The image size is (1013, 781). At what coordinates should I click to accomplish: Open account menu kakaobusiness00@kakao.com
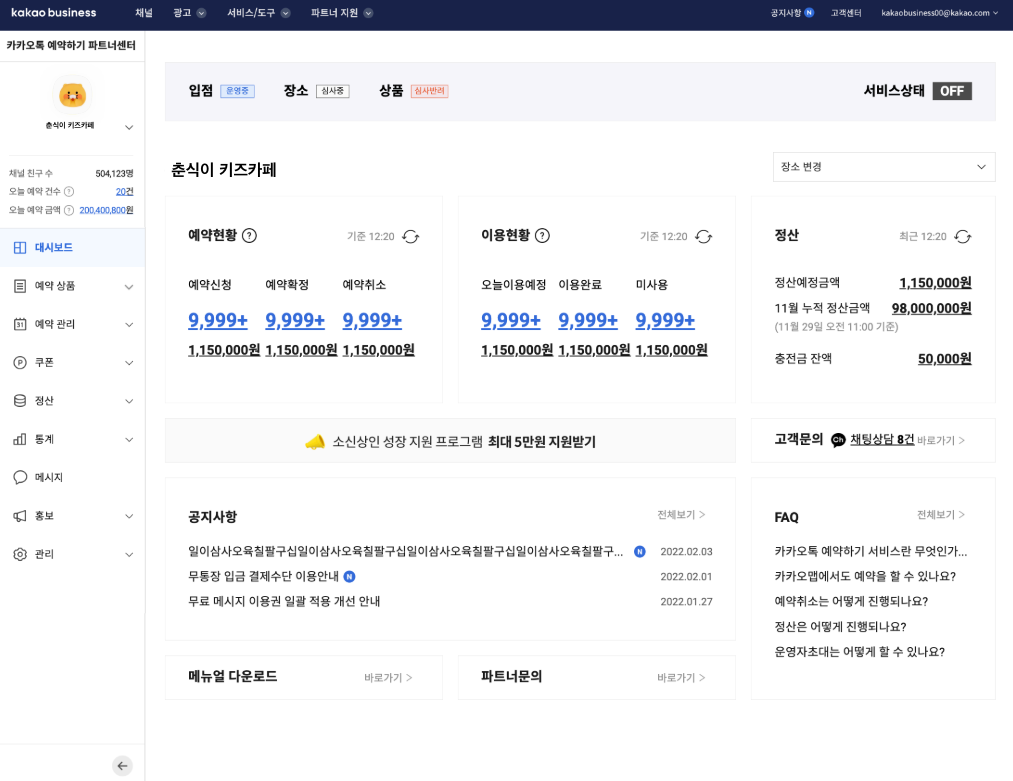pos(939,13)
